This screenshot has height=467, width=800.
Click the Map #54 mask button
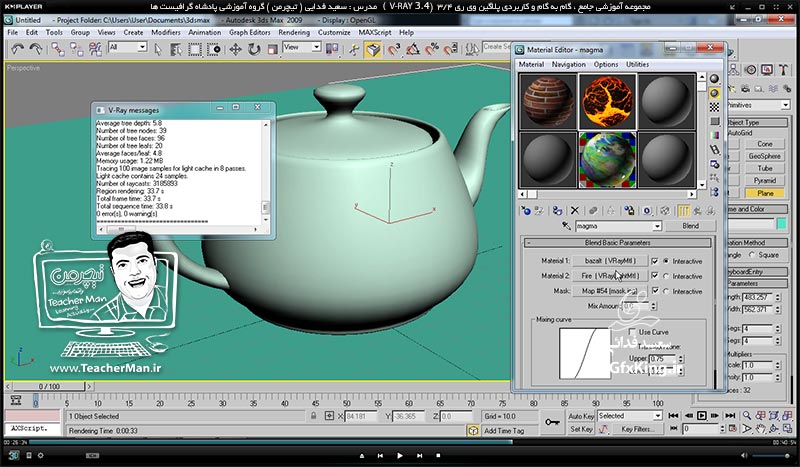click(x=610, y=291)
